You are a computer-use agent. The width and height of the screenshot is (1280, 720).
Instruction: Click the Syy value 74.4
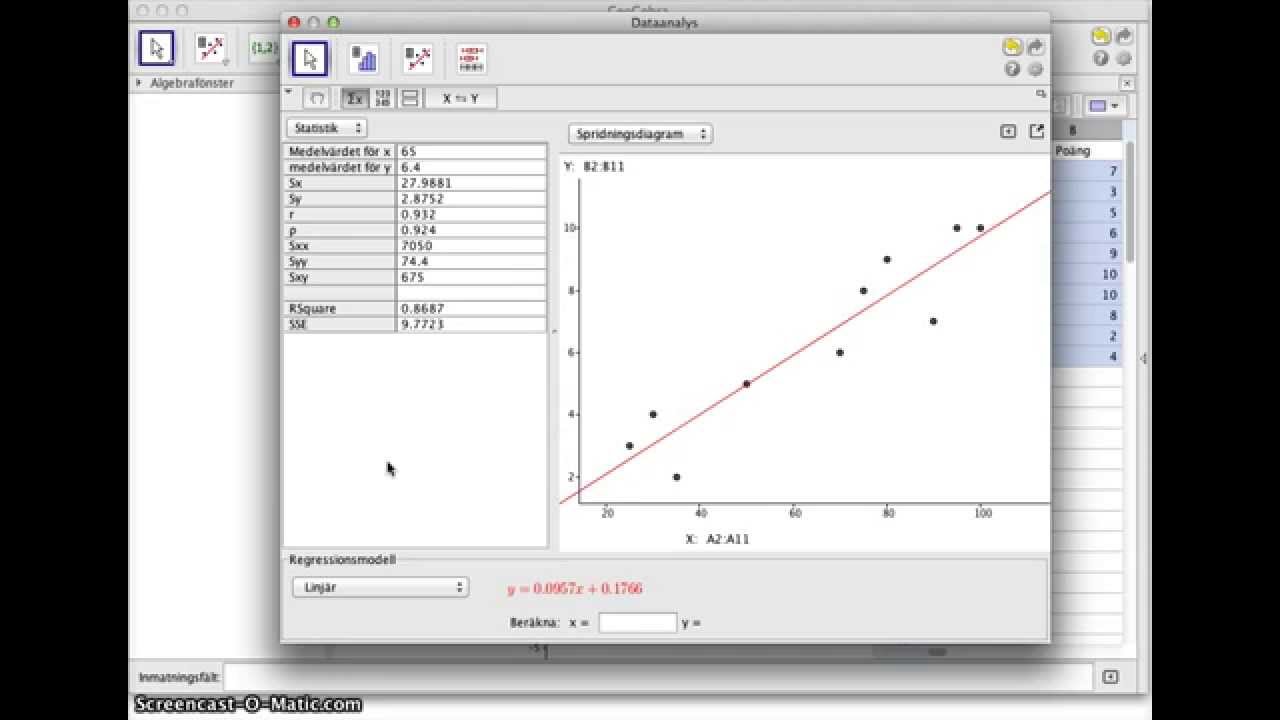point(472,261)
